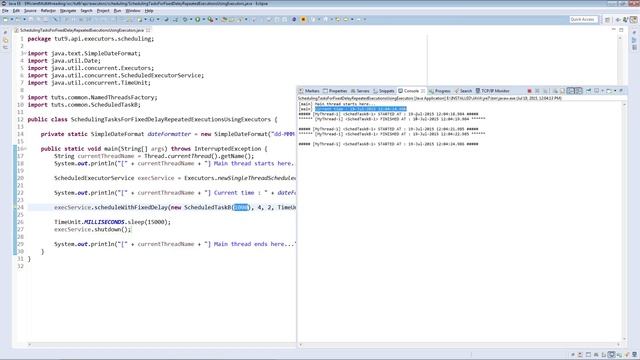Image resolution: width=640 pixels, height=360 pixels.
Task: Switch to the Search view tab
Action: click(463, 91)
